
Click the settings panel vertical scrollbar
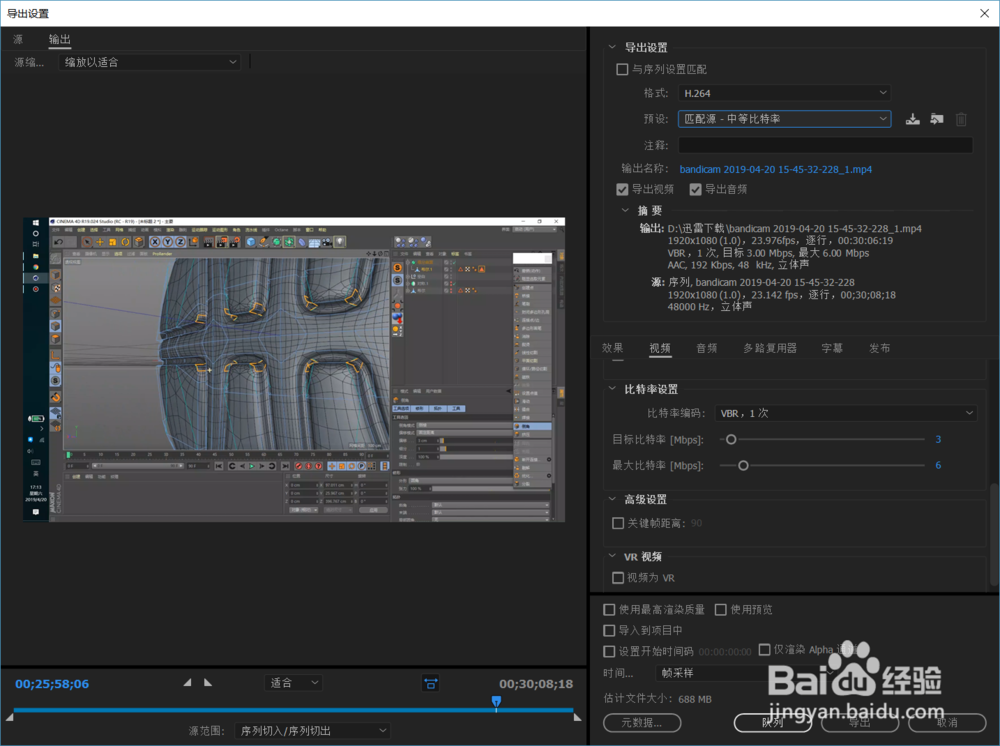tap(994, 534)
